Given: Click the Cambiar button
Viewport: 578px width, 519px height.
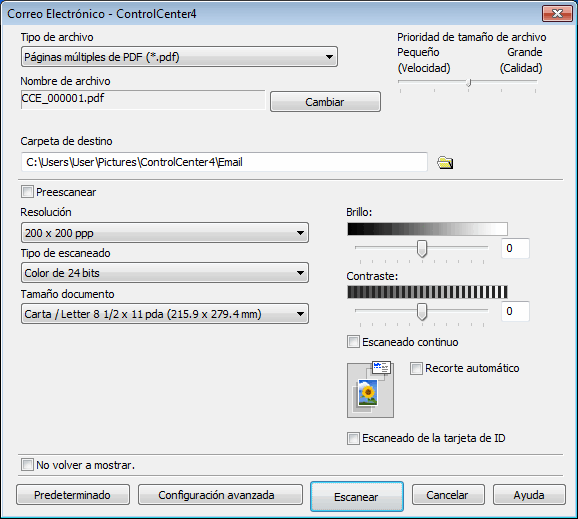Looking at the screenshot, I should 325,102.
